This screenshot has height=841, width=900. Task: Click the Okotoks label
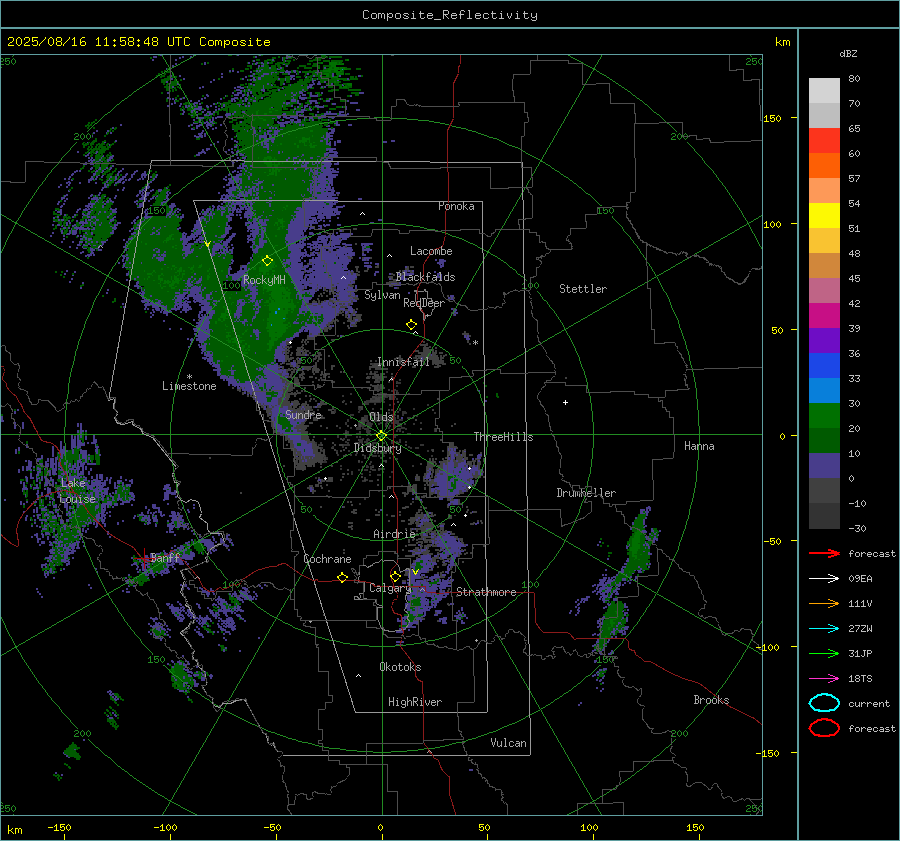click(400, 667)
